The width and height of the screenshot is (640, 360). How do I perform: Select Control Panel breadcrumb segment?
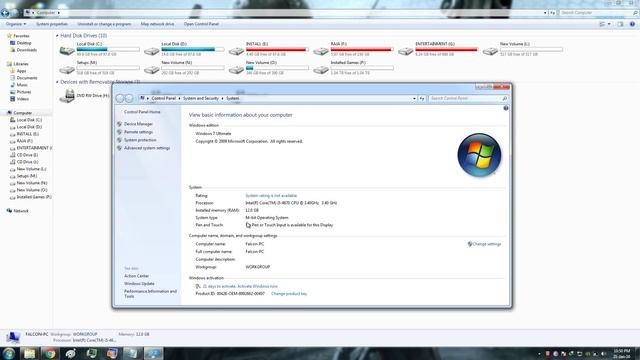pos(163,98)
